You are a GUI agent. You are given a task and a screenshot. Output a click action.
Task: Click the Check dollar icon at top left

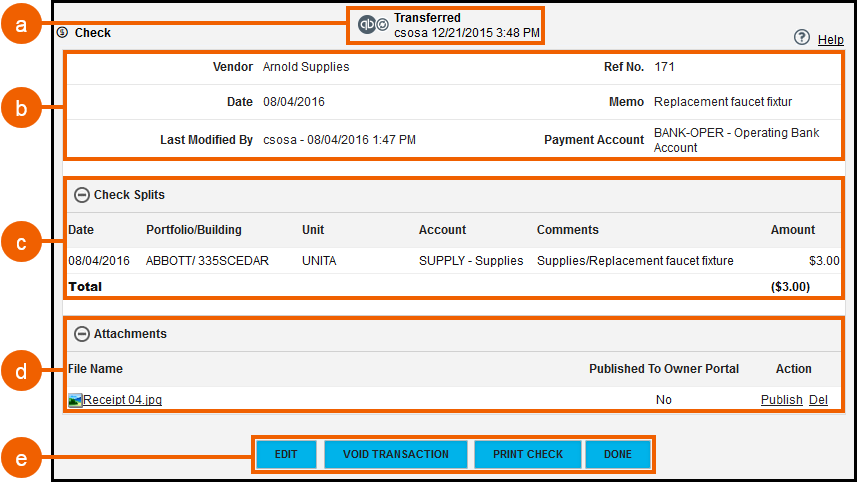[62, 33]
